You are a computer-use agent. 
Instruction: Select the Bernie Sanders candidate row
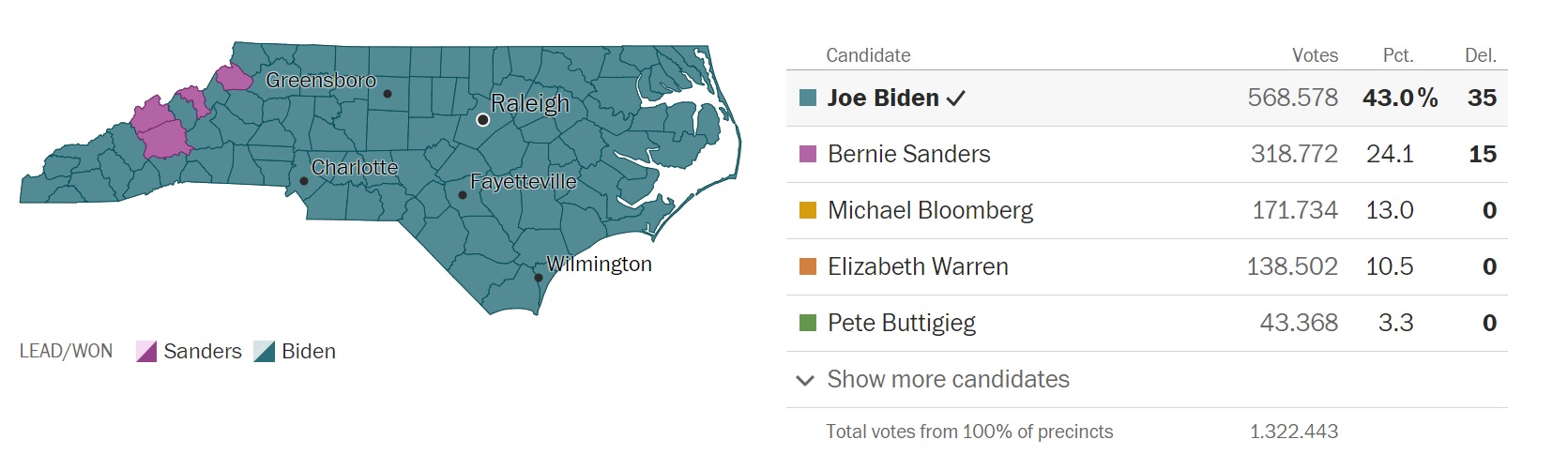pos(1147,154)
